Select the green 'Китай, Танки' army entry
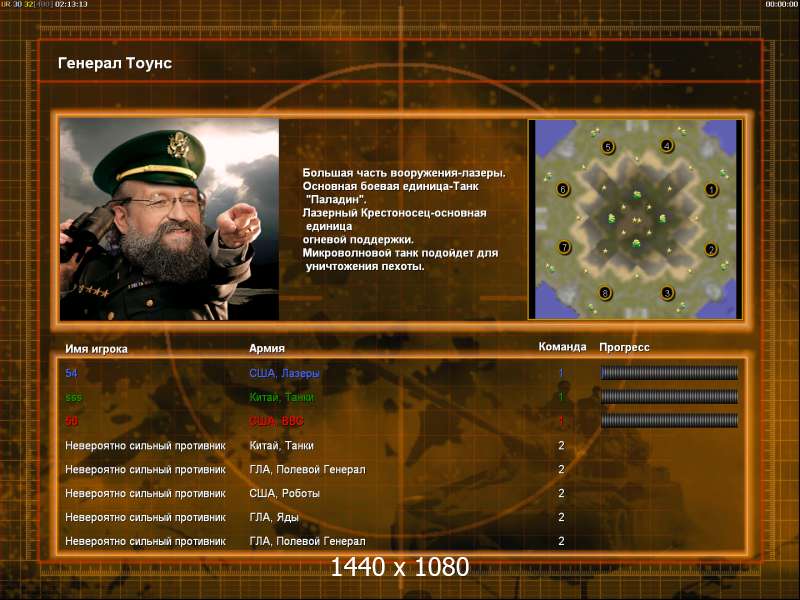 (282, 397)
